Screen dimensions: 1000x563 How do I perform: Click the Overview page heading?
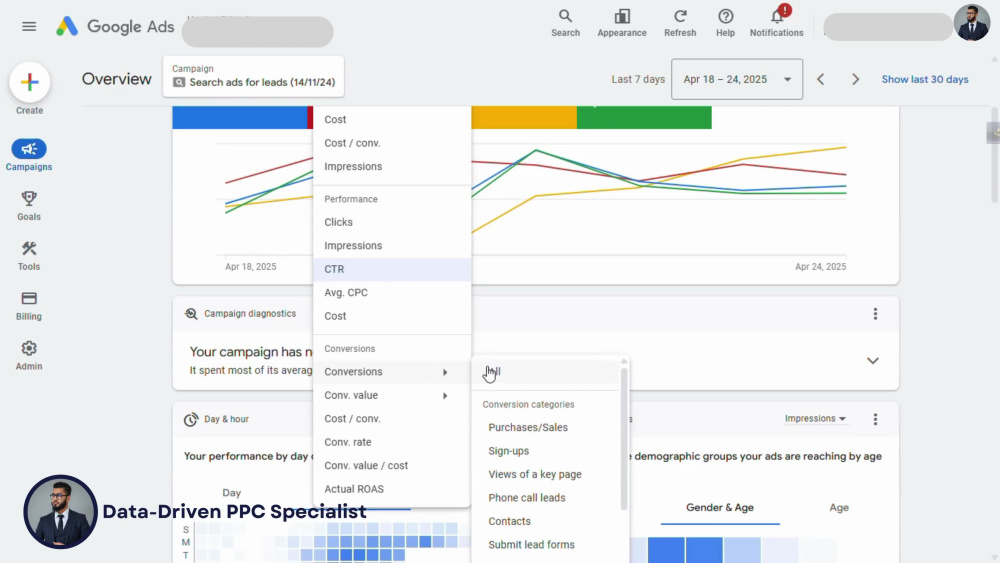pyautogui.click(x=117, y=79)
